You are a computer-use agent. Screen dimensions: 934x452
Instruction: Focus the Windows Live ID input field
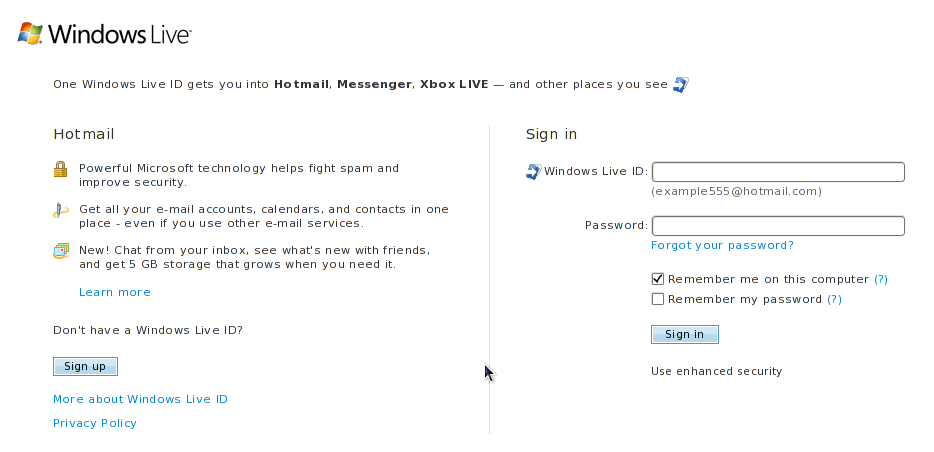click(779, 172)
